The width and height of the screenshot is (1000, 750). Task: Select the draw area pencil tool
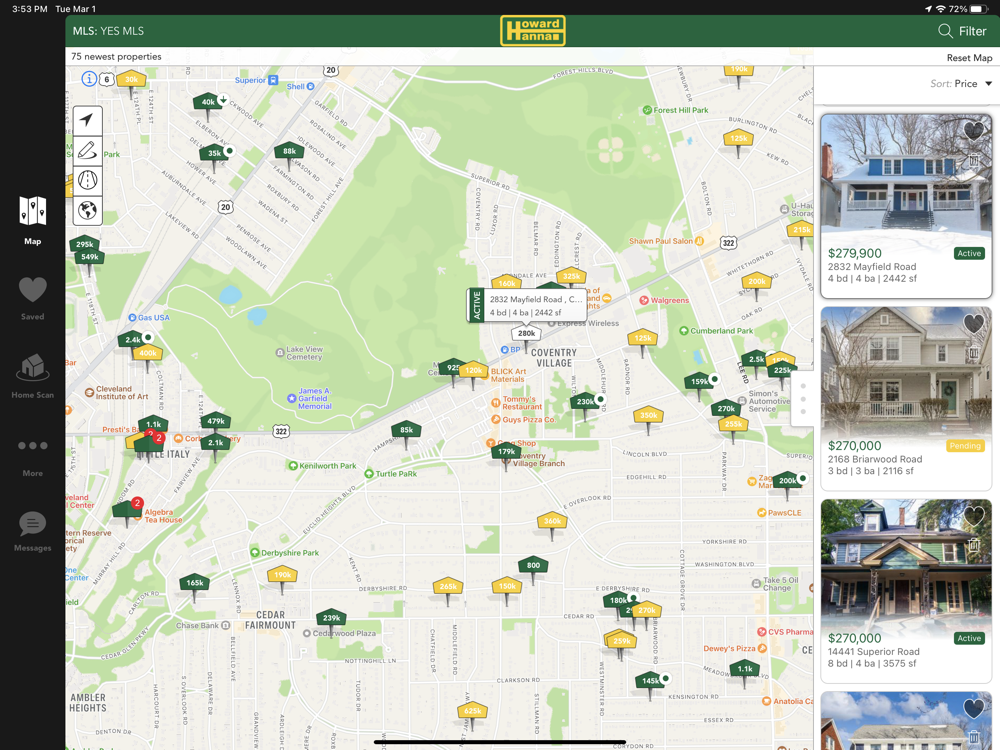coord(87,151)
